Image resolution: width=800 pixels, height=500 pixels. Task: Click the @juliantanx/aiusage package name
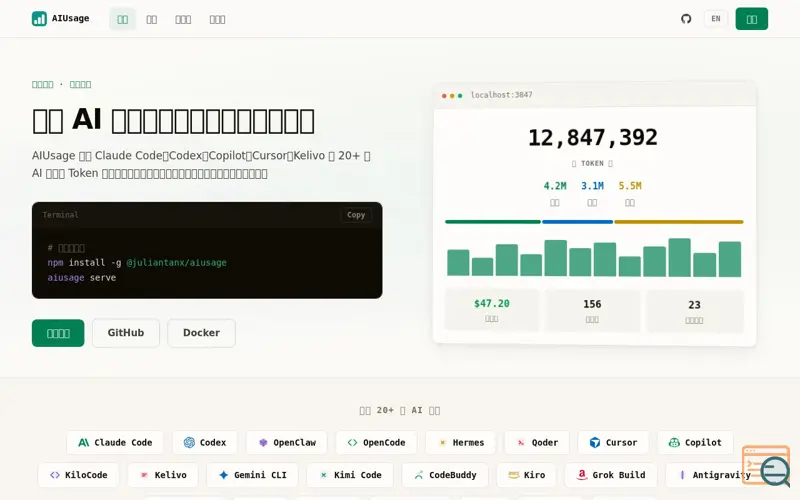(177, 263)
